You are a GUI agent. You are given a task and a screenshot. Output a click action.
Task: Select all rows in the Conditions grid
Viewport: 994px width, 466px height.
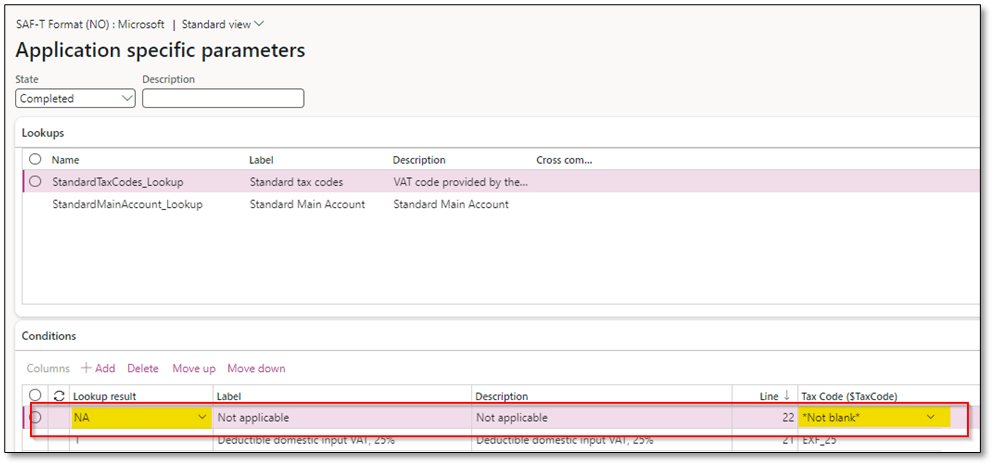tap(36, 396)
